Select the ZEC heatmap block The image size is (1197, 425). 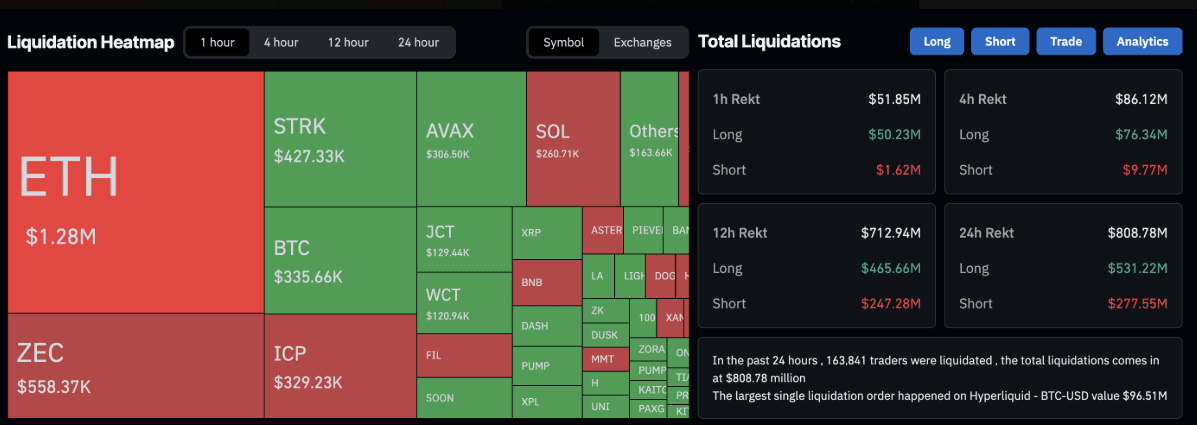coord(135,365)
